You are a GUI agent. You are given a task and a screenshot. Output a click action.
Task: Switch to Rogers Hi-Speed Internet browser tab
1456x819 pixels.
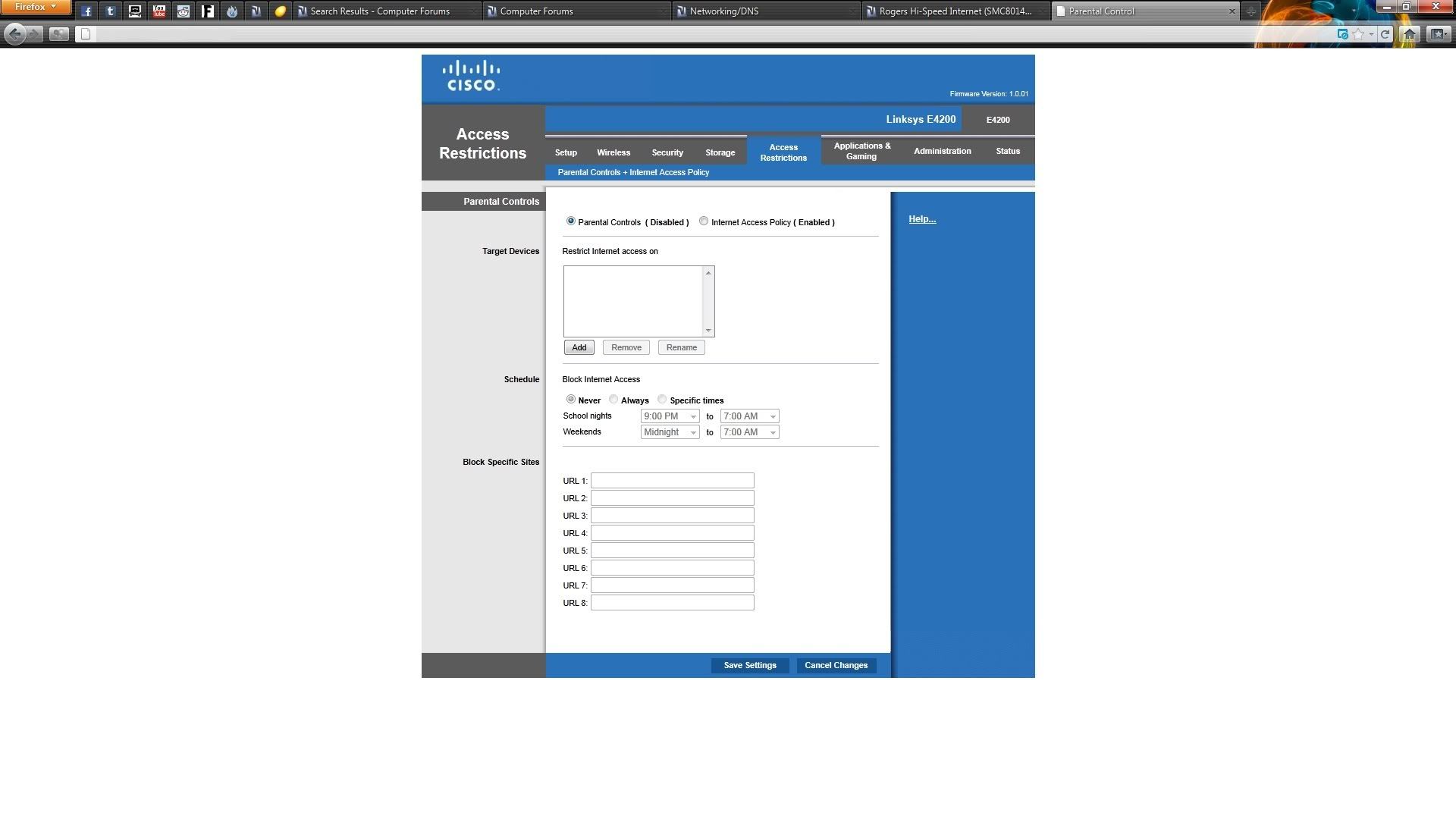tap(955, 11)
